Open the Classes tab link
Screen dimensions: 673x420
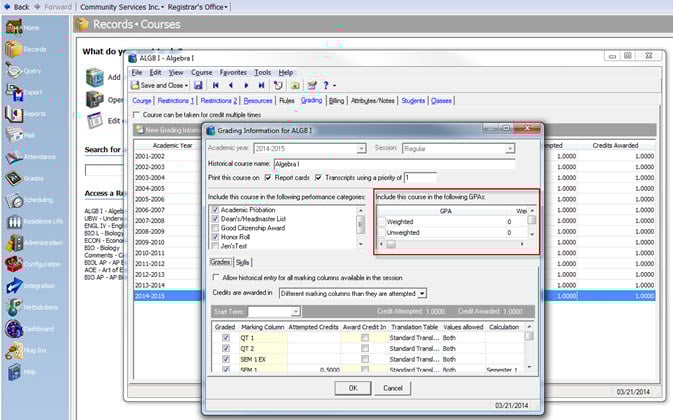(x=441, y=100)
